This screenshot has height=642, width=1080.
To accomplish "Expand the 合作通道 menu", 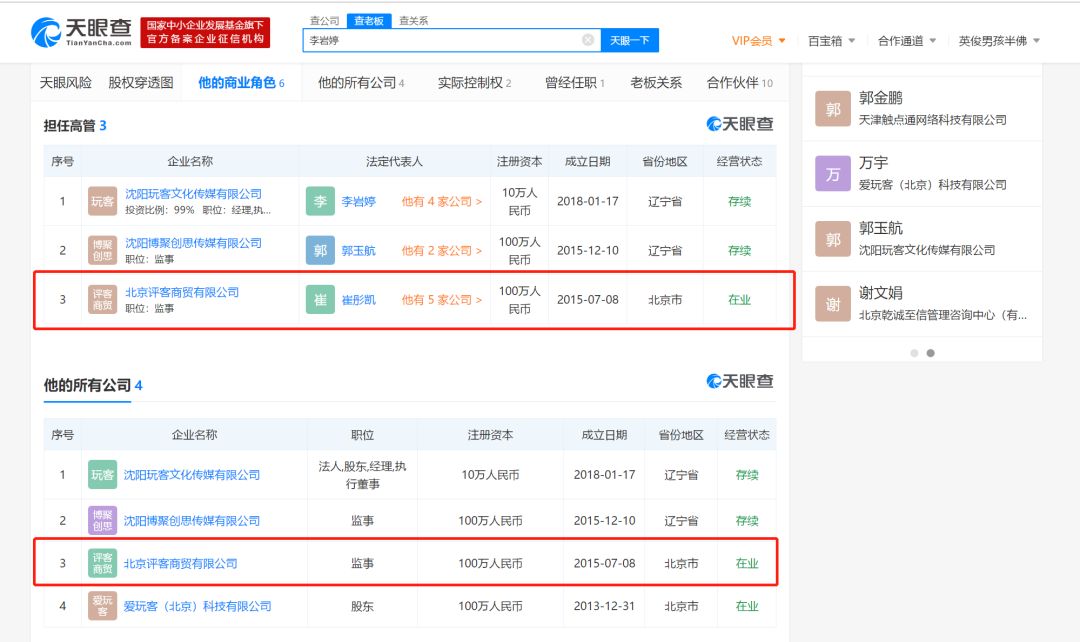I will pos(907,41).
